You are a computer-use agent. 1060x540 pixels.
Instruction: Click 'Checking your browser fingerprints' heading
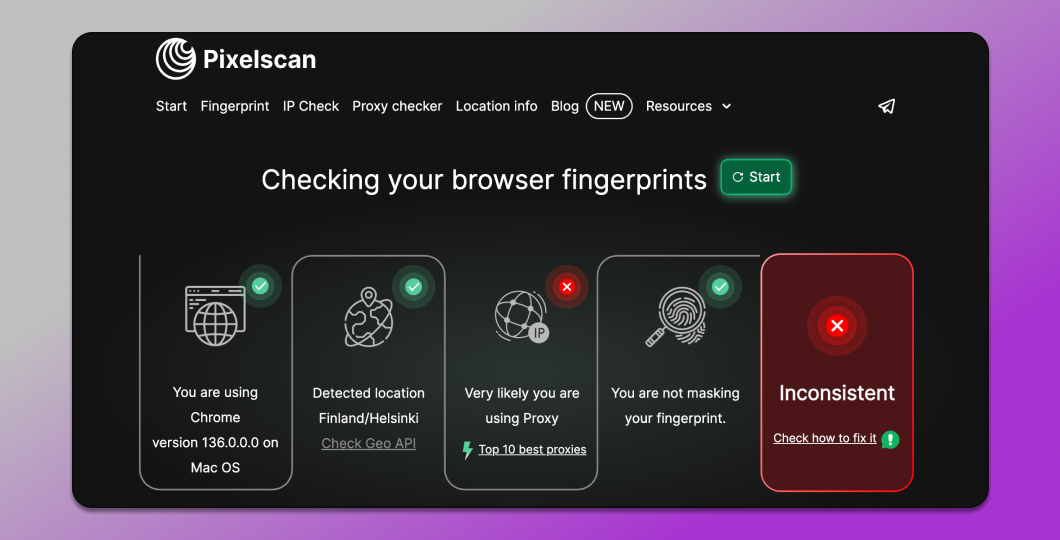[x=484, y=180]
